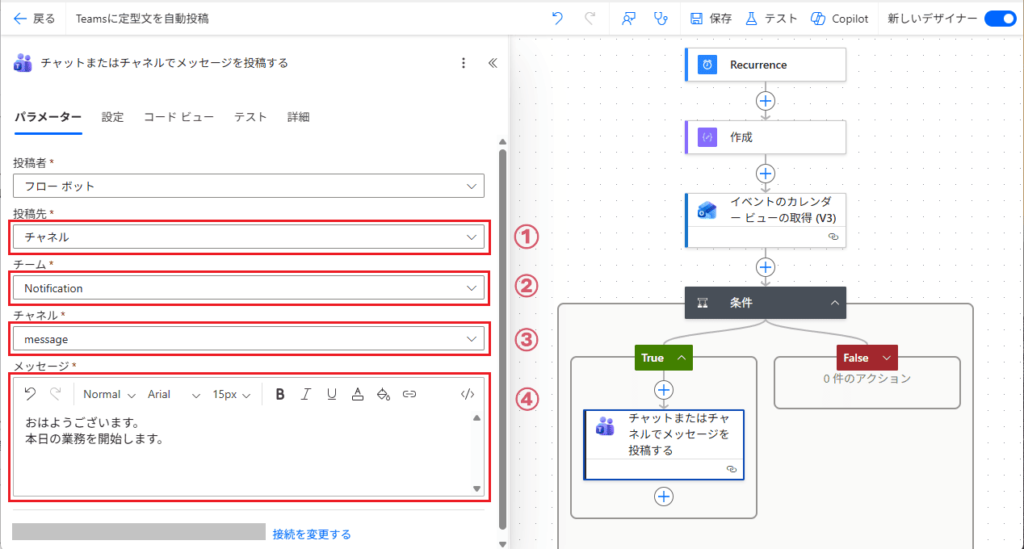Open the Arial font dropdown
This screenshot has width=1024, height=549.
pyautogui.click(x=173, y=394)
